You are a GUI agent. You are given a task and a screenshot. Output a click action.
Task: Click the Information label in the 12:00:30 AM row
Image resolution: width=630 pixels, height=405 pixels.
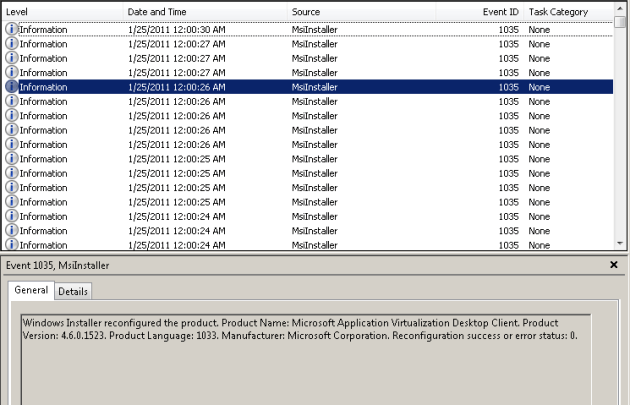point(43,30)
